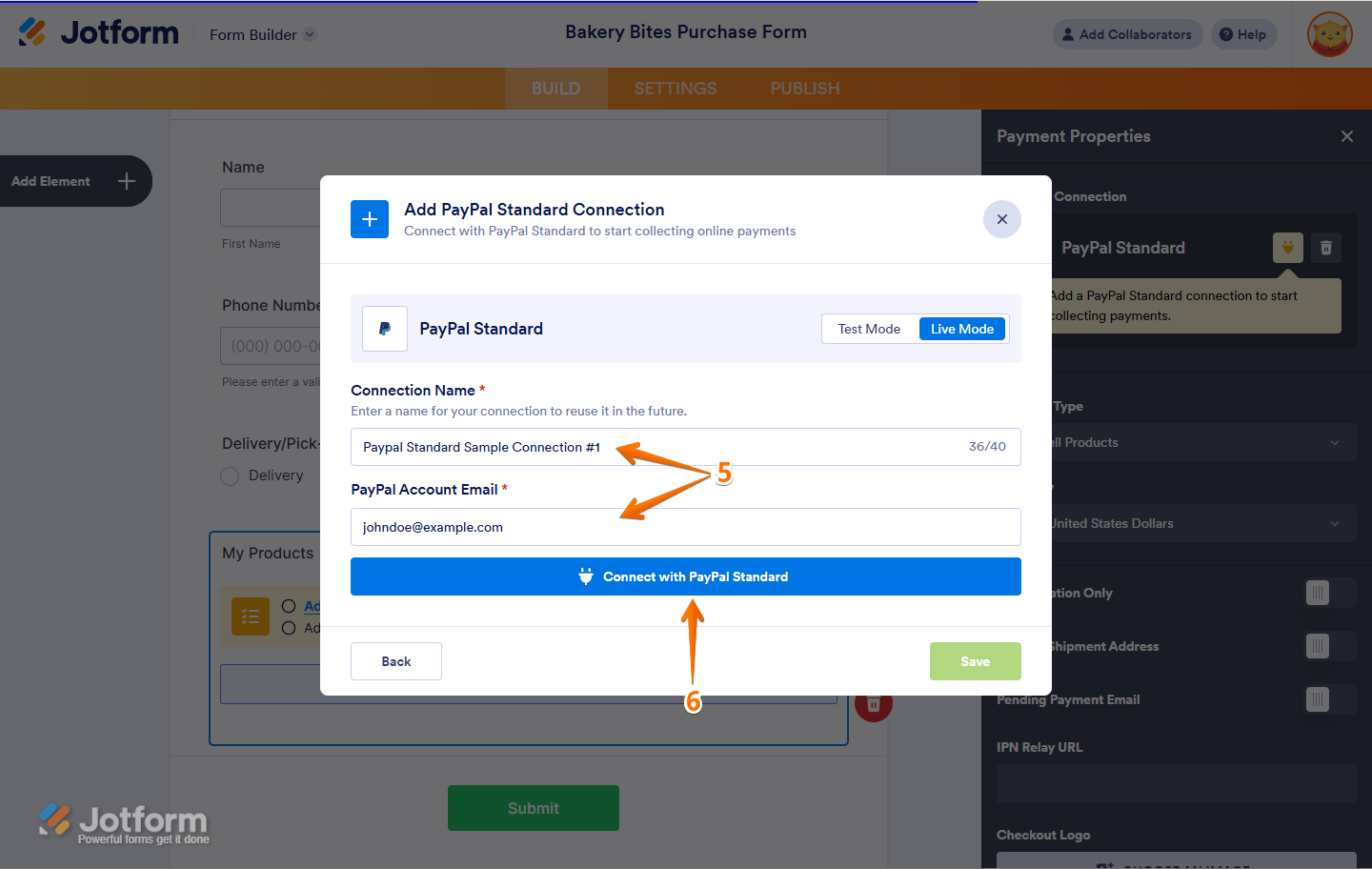
Task: Toggle the Pending Payment Email switch
Action: point(1329,699)
